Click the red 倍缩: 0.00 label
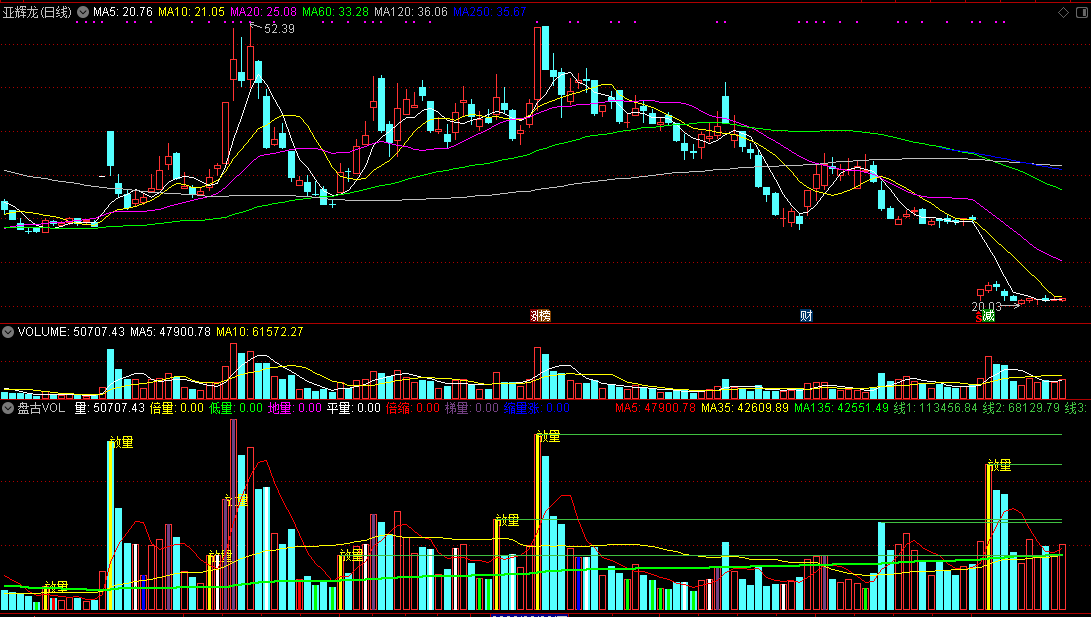Viewport: 1091px width, 617px height. coord(413,408)
